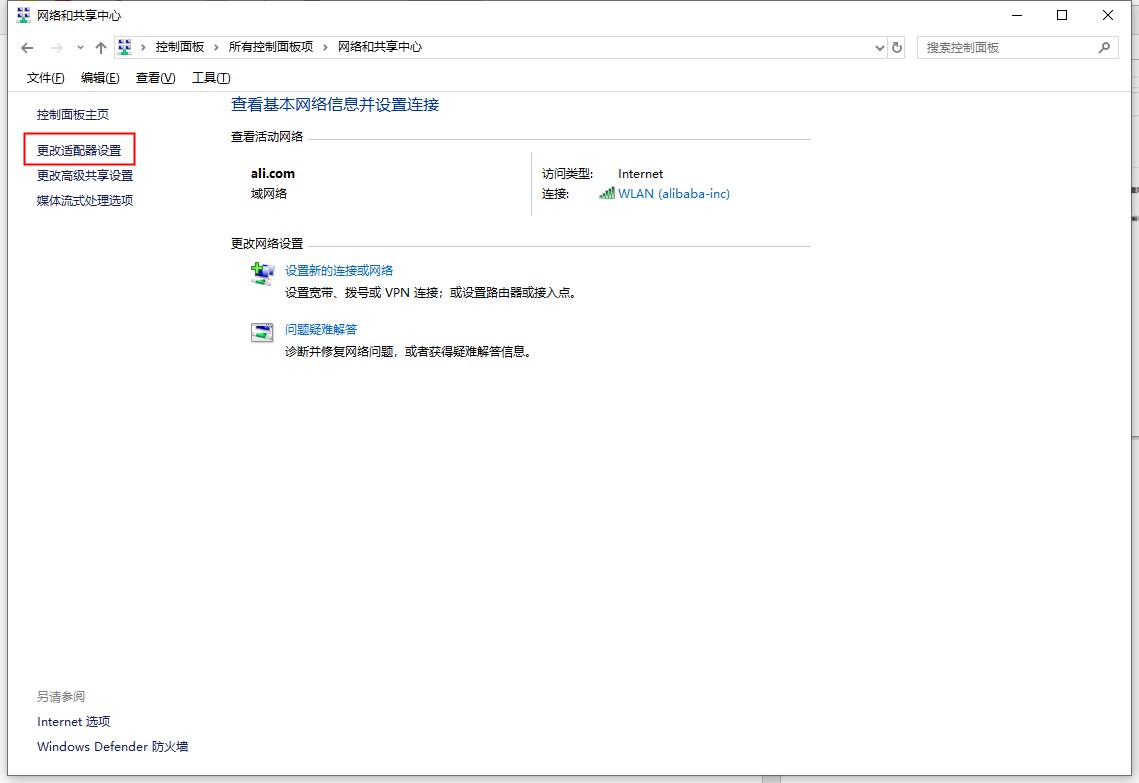Expand the address bar history dropdown
The height and width of the screenshot is (783, 1139).
tap(880, 48)
